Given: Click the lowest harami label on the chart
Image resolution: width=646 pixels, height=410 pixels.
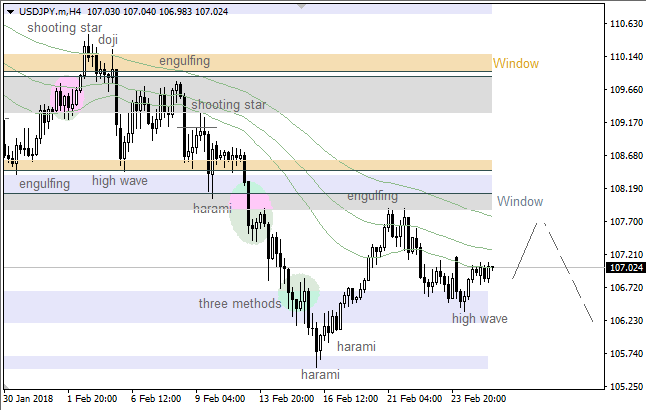Looking at the screenshot, I should (x=320, y=374).
